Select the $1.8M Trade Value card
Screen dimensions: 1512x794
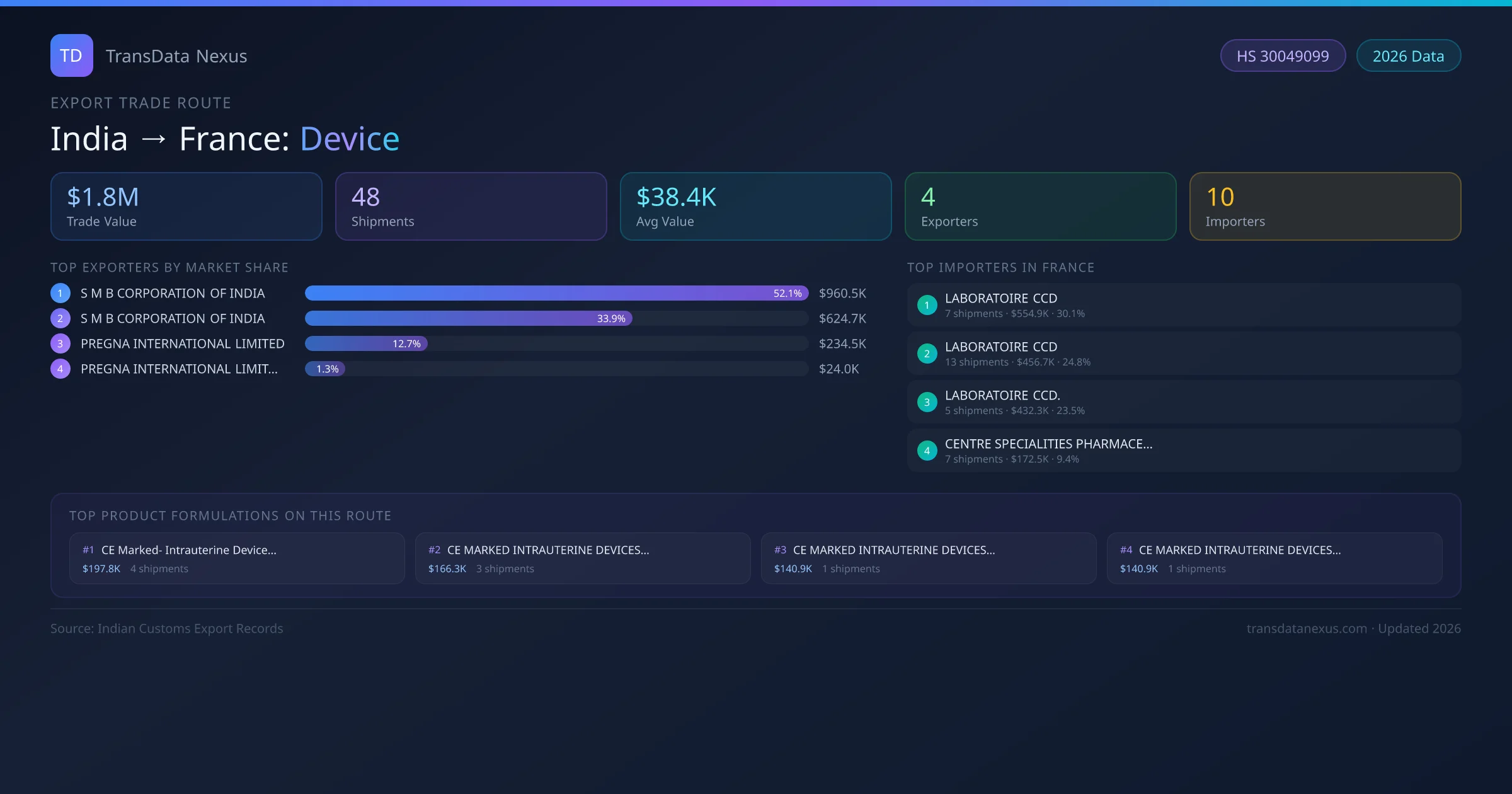(186, 207)
